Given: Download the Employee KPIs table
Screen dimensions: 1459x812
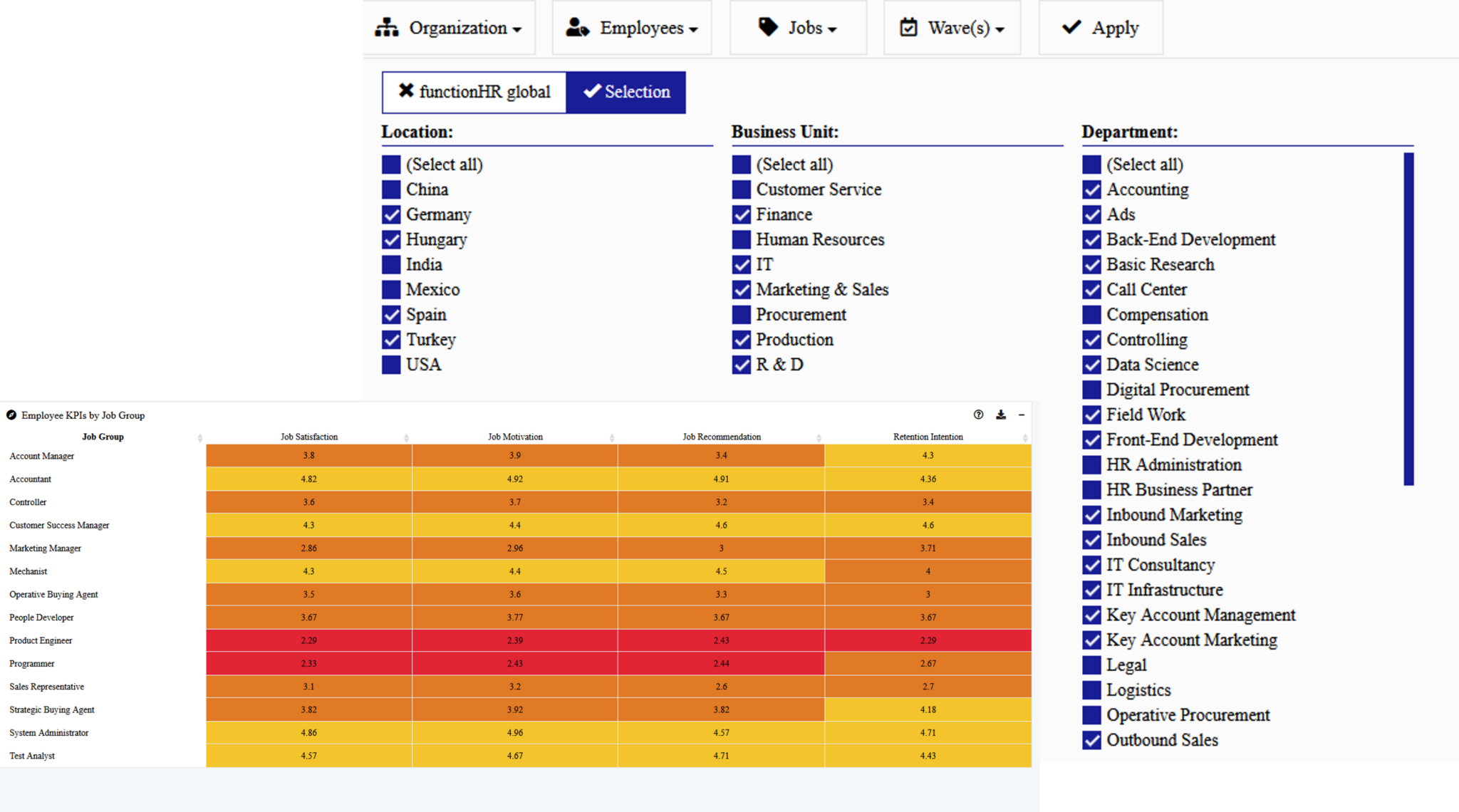Looking at the screenshot, I should coord(1000,415).
